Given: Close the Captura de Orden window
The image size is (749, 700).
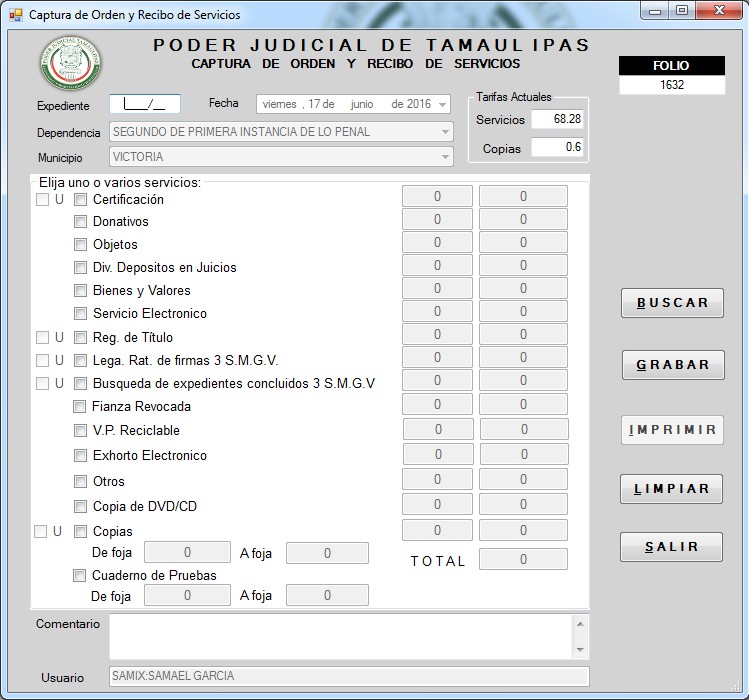Looking at the screenshot, I should point(719,11).
